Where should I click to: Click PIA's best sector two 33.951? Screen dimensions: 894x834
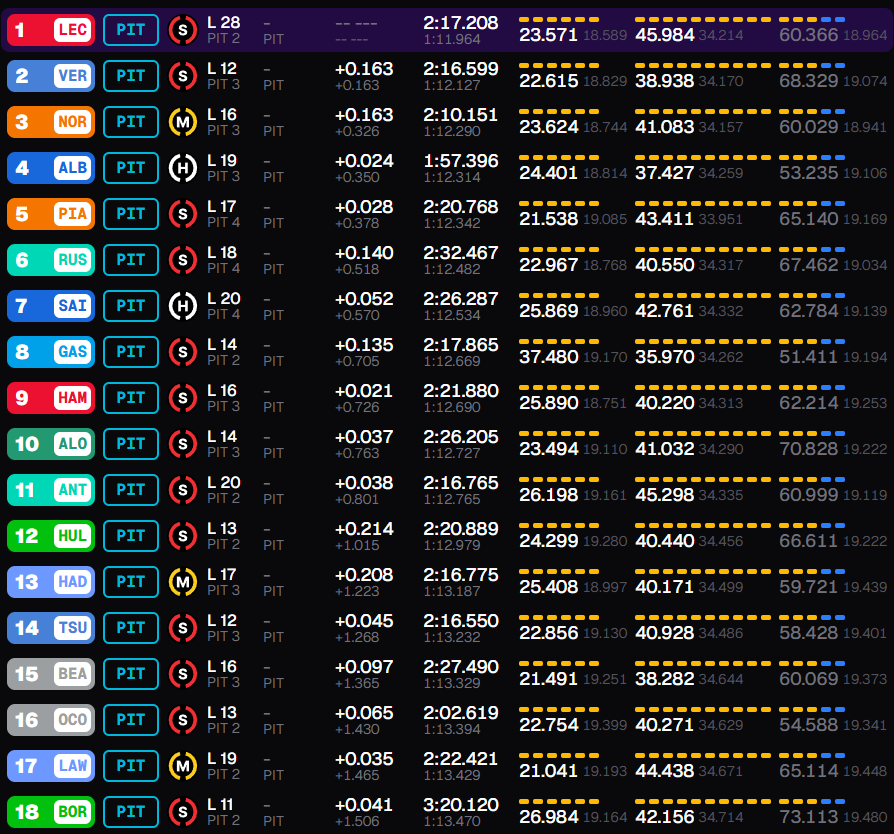[x=721, y=219]
